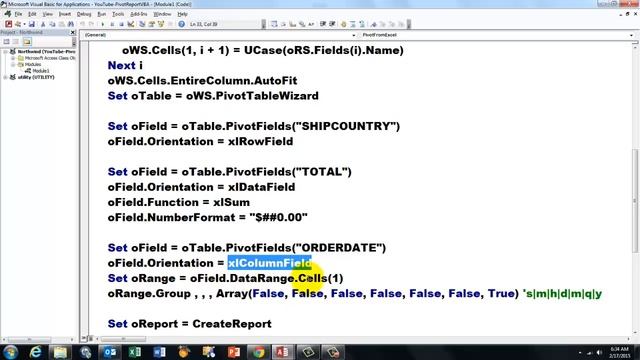Screen dimensions: 640x360
Task: Click Toggle Folders icon in Project panel
Action: 27,42
